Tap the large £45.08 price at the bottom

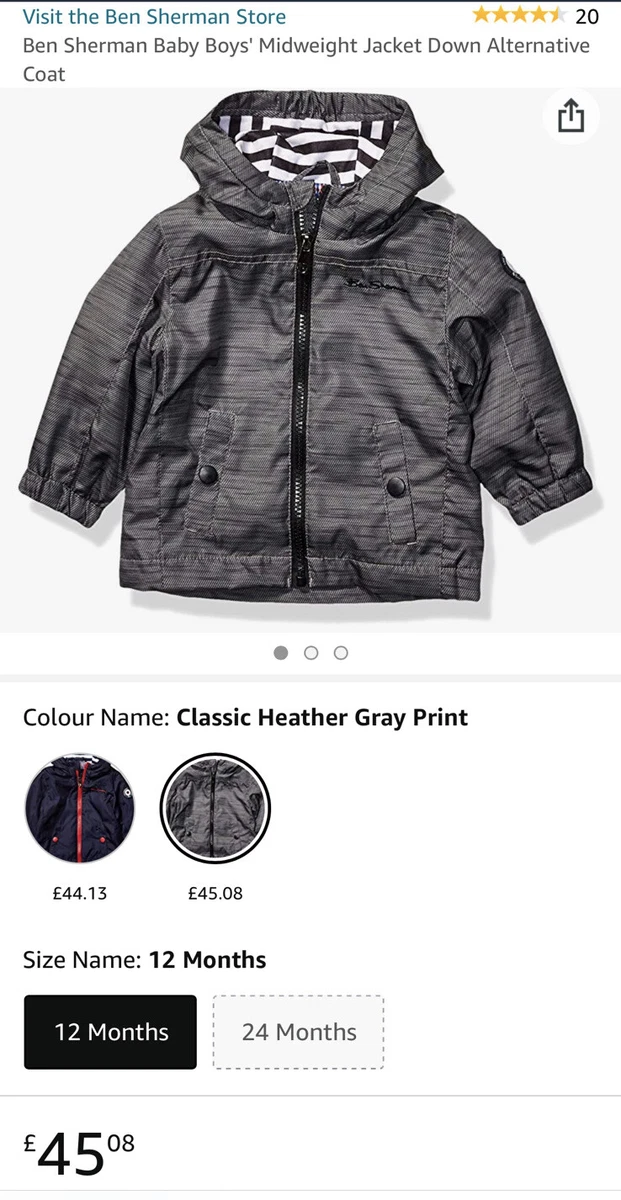(79, 1153)
